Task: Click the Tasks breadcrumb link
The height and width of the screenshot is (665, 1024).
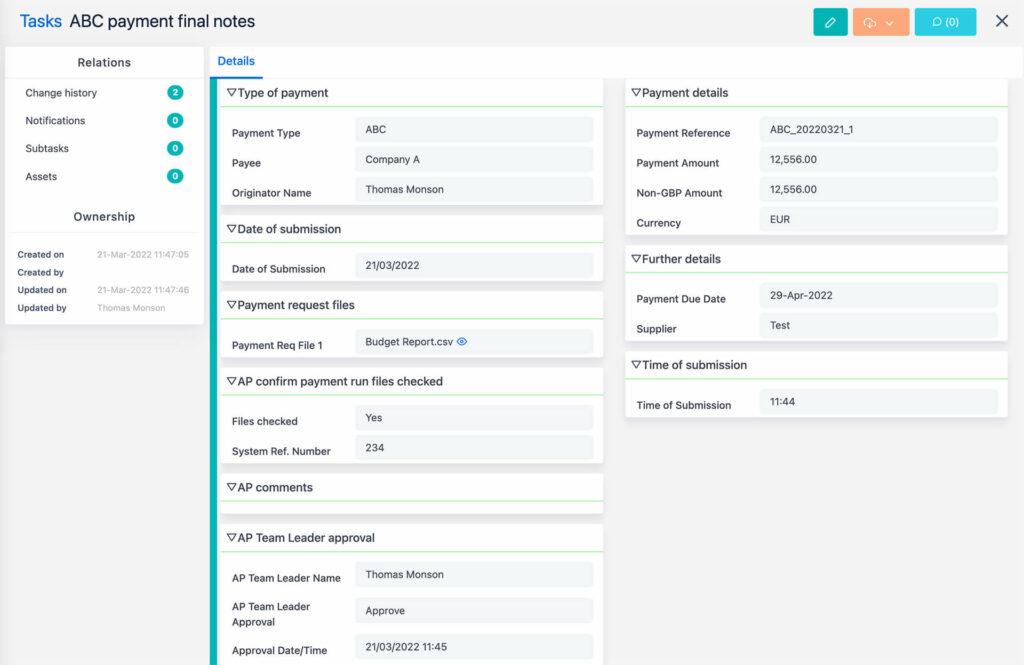Action: pyautogui.click(x=40, y=21)
